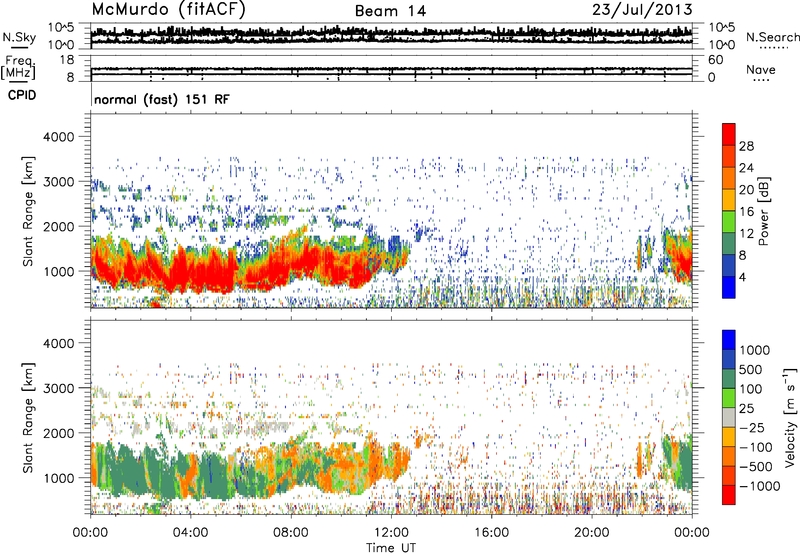Image resolution: width=800 pixels, height=554 pixels.
Task: Pick the light green power segment between 12 and 16
Action: [x=729, y=222]
